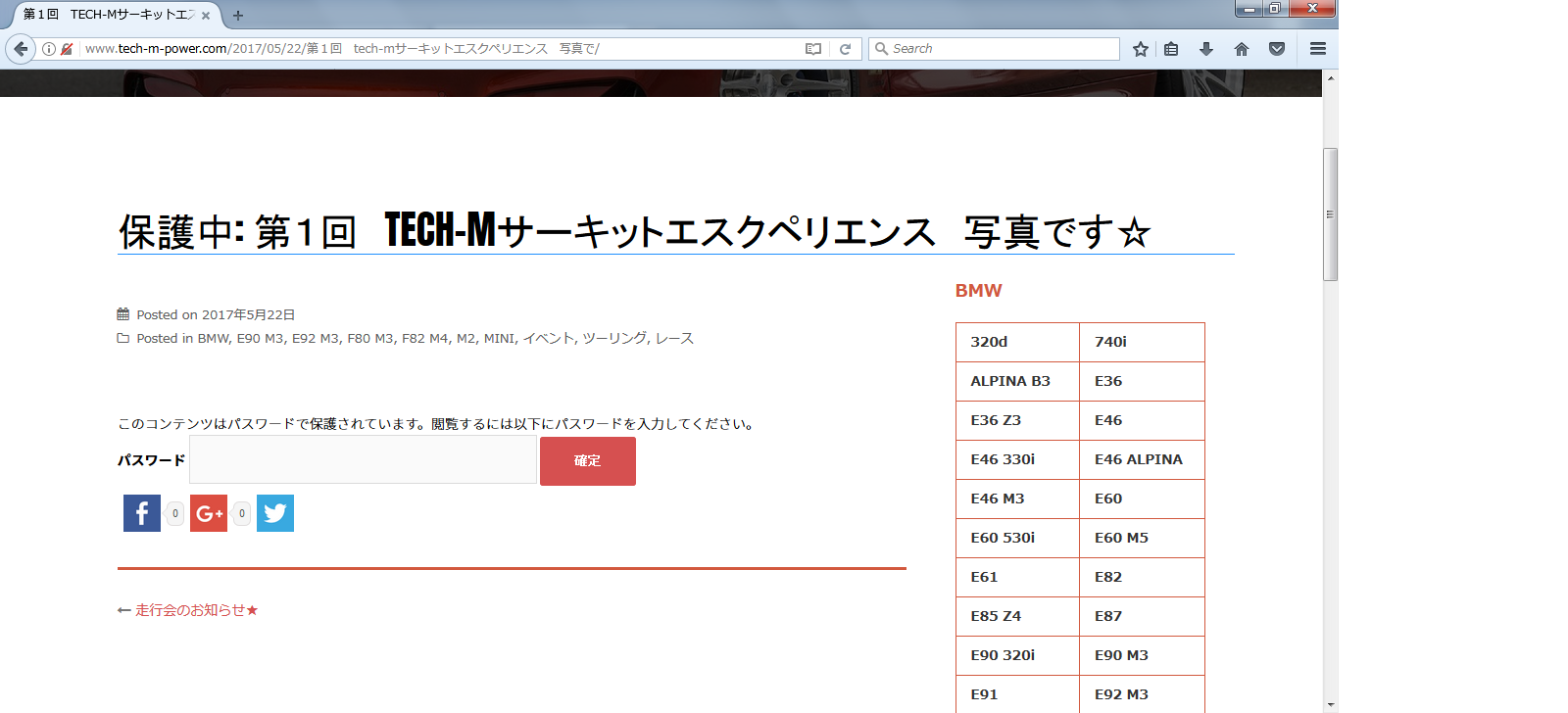Select E90 M3 in sidebar table
This screenshot has height=713, width=1568.
(1121, 655)
